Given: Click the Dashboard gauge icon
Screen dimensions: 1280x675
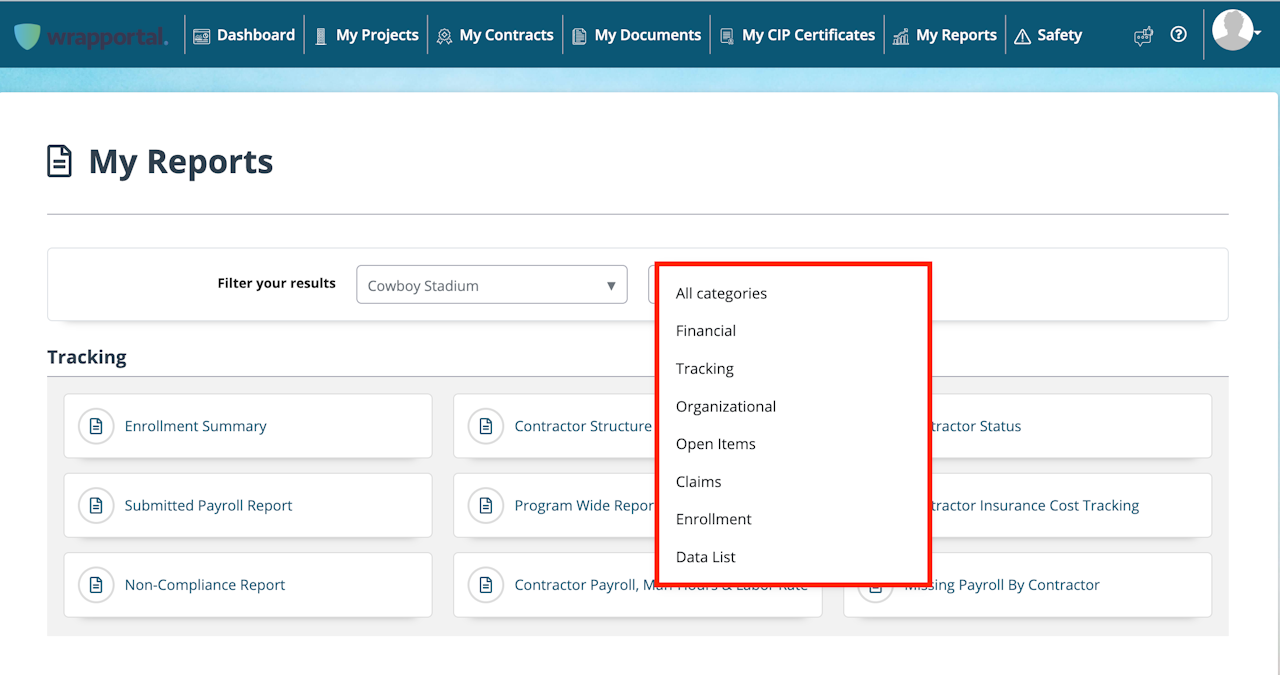Looking at the screenshot, I should coord(202,36).
